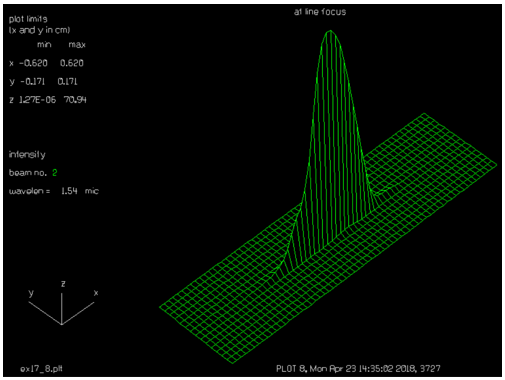Click the 'min' column header
This screenshot has height=380, width=505.
click(44, 45)
